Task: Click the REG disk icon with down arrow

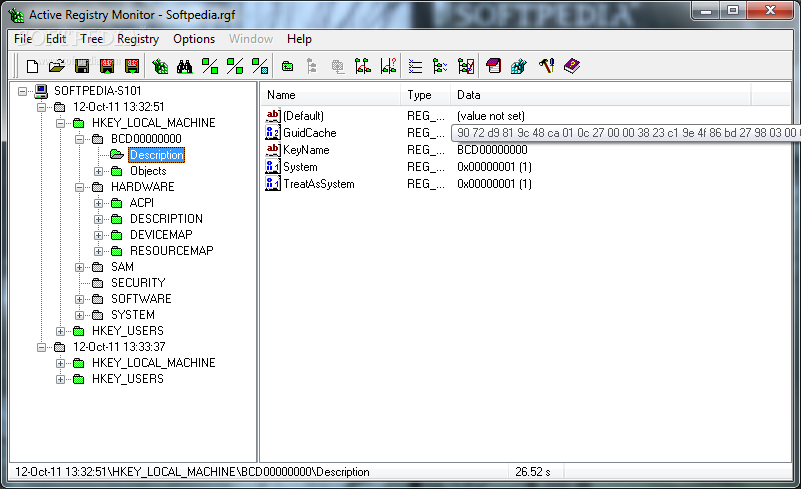Action: click(132, 66)
